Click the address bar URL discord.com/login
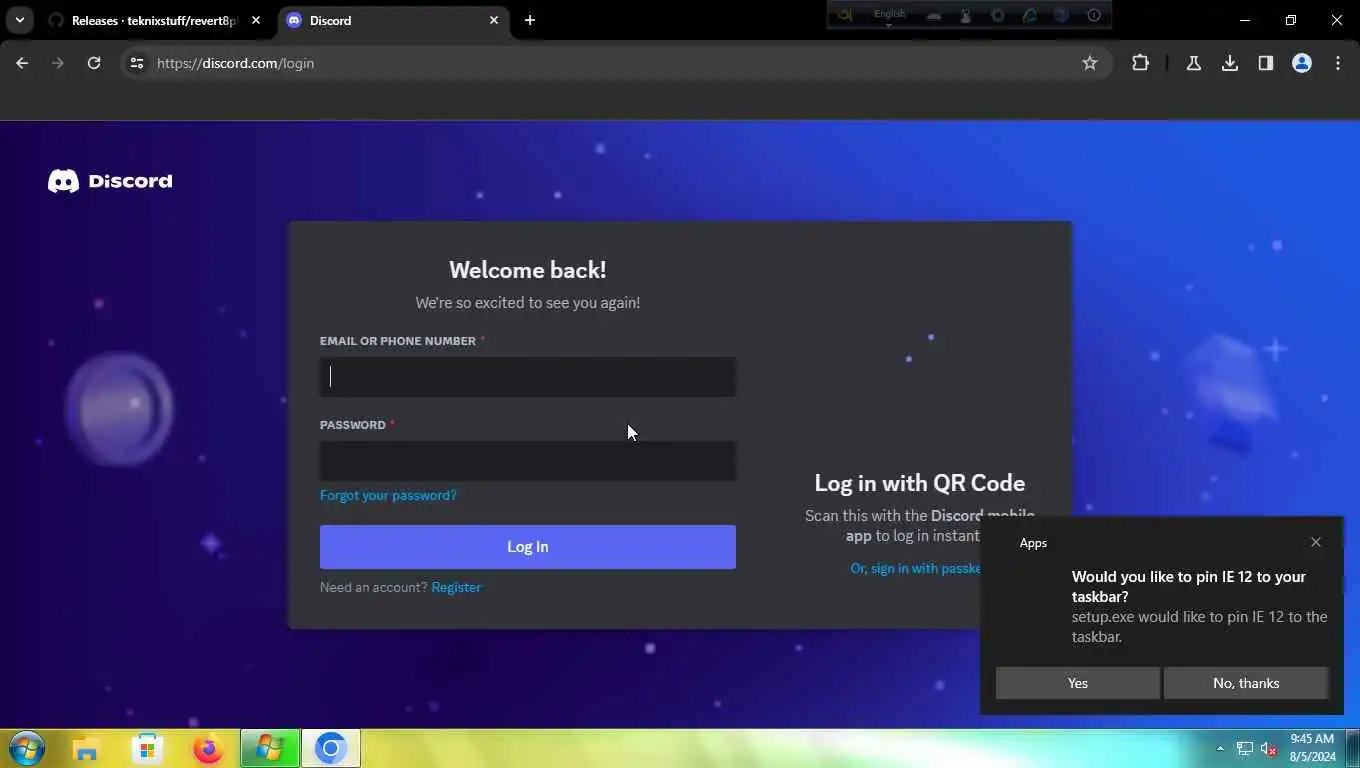 236,63
